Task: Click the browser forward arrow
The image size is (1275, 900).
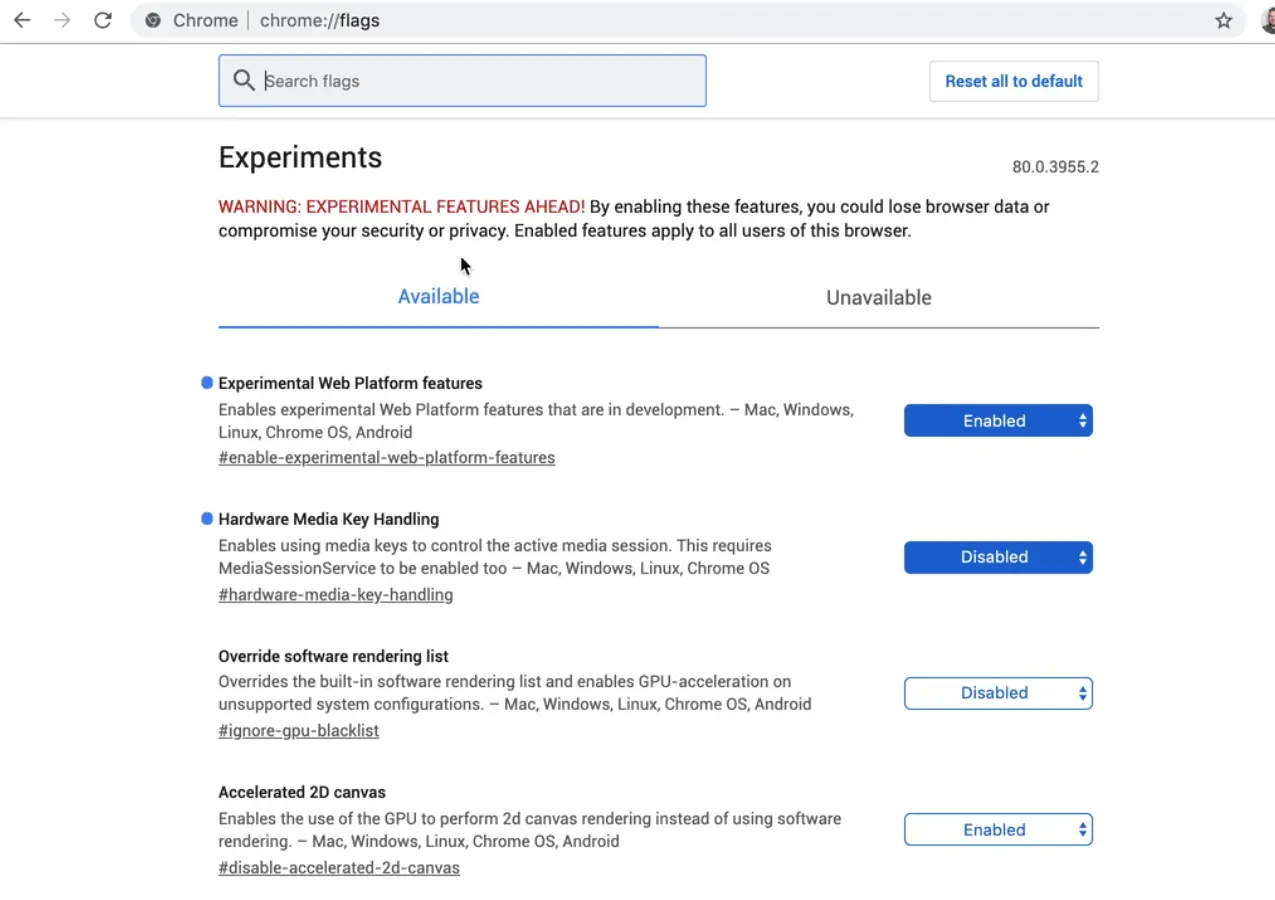Action: pyautogui.click(x=62, y=20)
